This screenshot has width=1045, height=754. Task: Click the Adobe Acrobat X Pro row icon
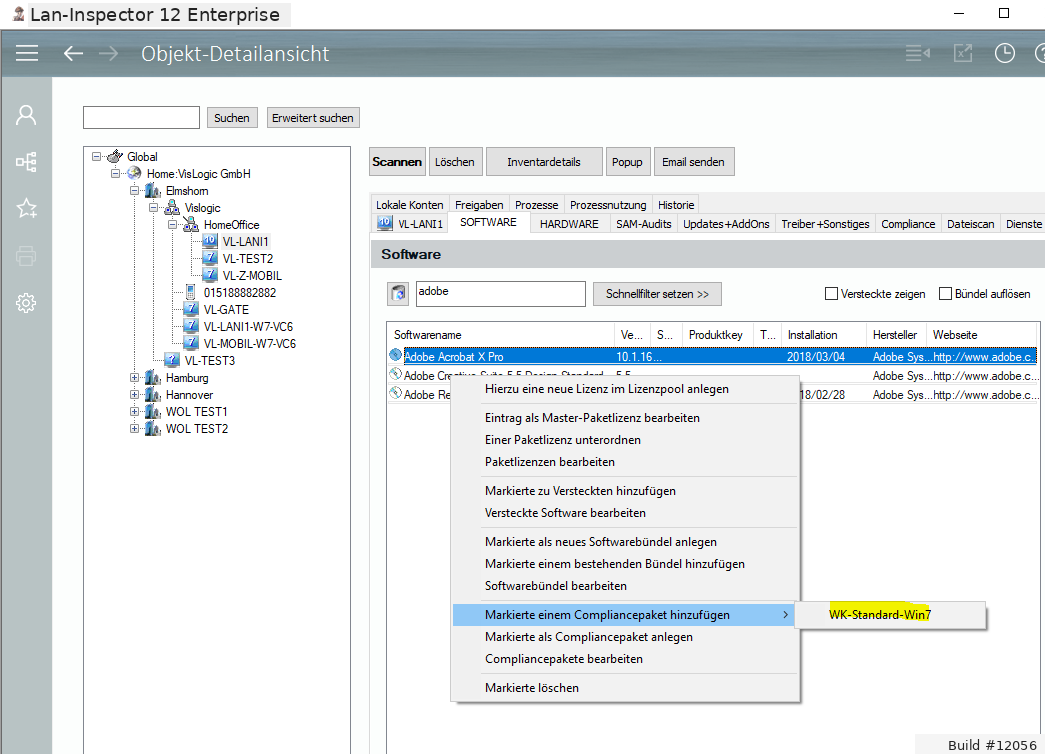pos(395,355)
